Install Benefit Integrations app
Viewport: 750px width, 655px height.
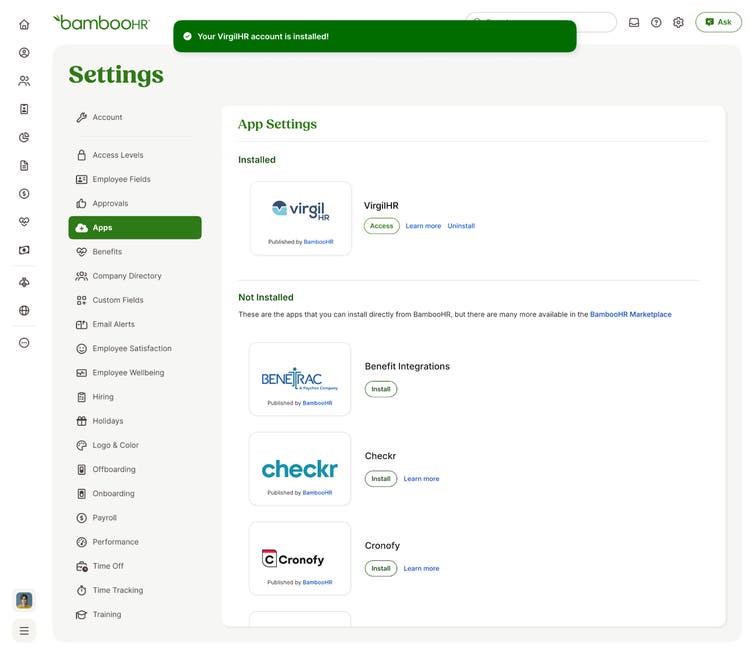[x=381, y=389]
